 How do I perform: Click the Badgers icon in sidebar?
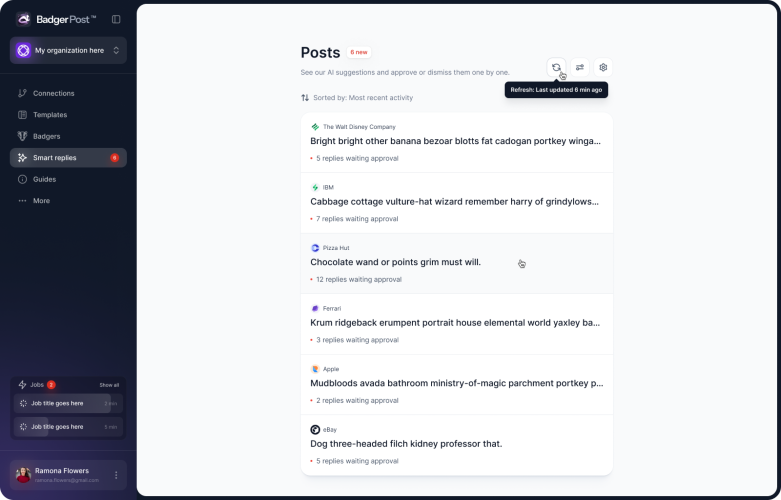coord(23,136)
